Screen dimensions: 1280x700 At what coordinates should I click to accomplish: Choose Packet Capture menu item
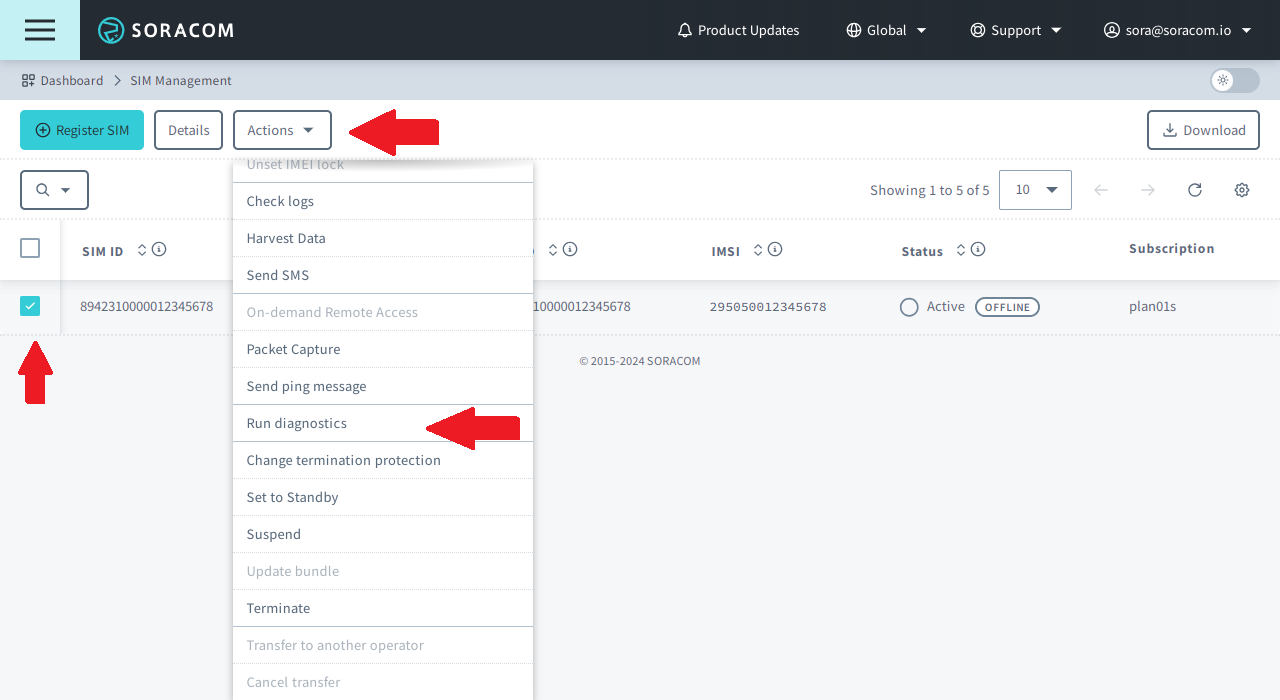tap(293, 349)
